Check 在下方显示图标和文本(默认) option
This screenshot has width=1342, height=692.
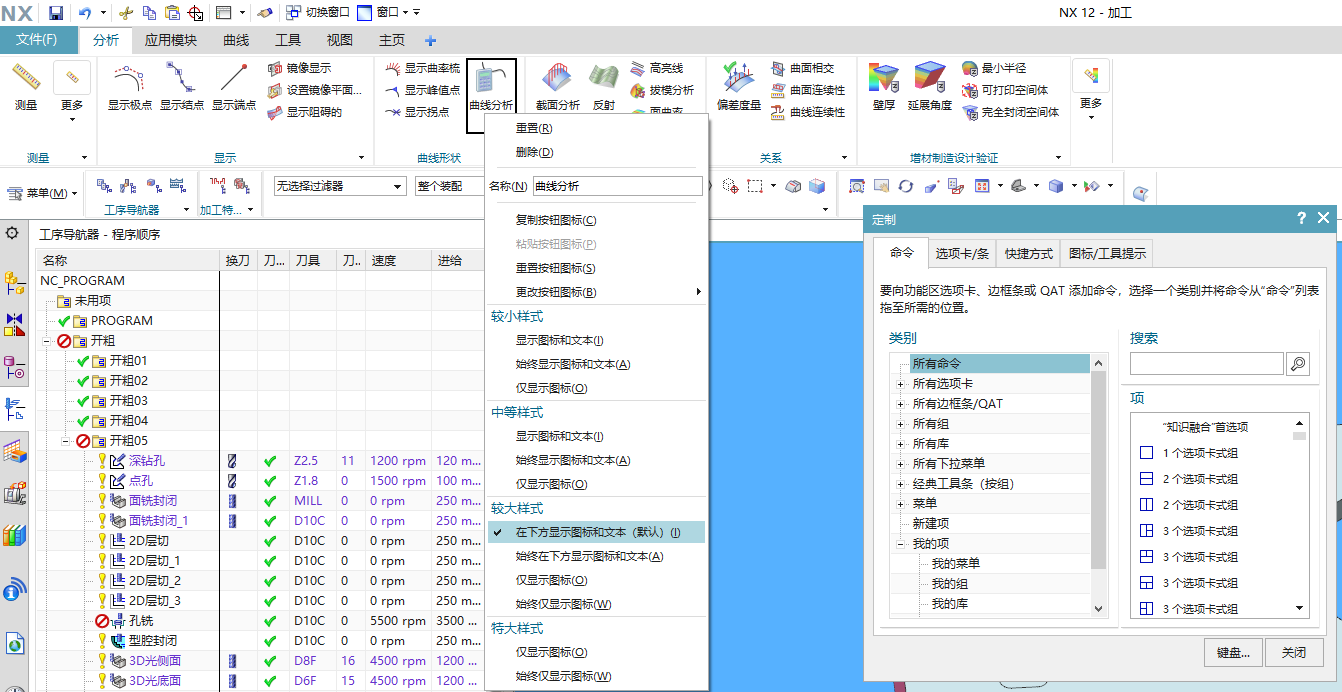(596, 532)
